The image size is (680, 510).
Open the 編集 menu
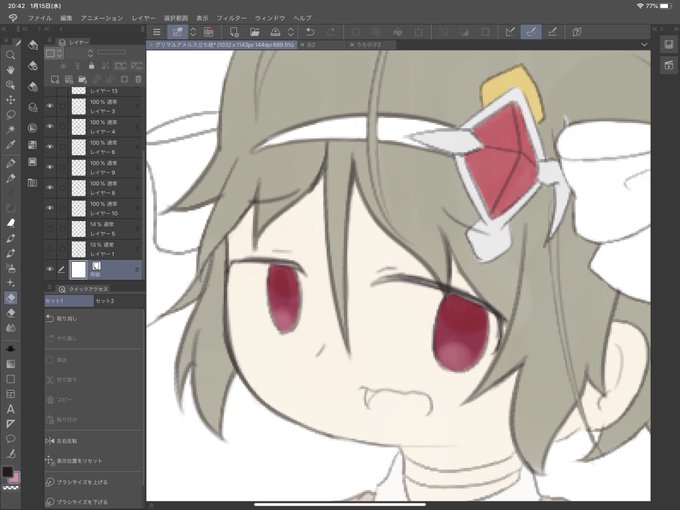tap(66, 18)
